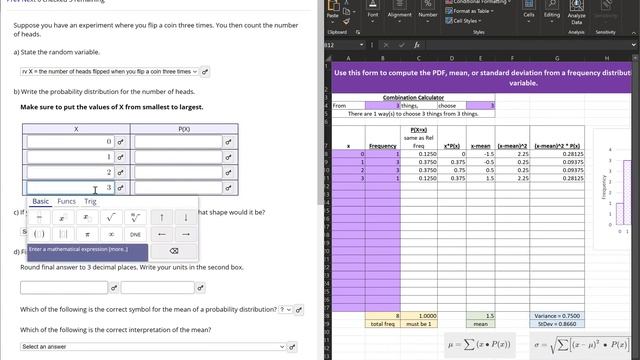
Task: Click the P(X) input for X equals 2
Action: [x=178, y=172]
